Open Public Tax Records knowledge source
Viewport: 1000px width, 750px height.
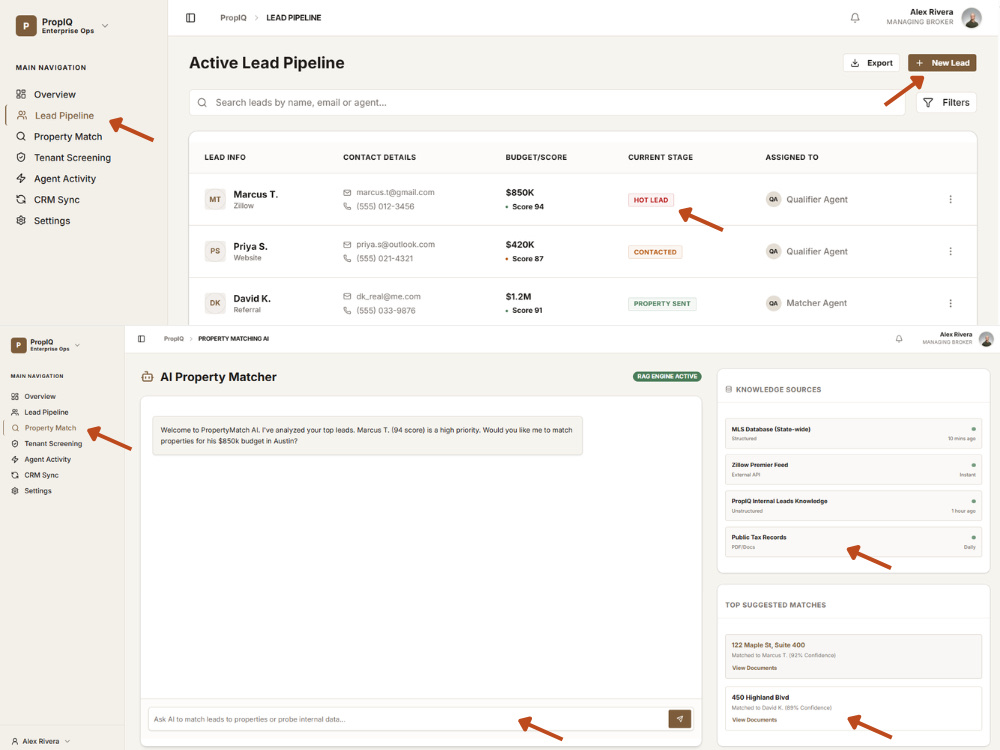click(853, 541)
